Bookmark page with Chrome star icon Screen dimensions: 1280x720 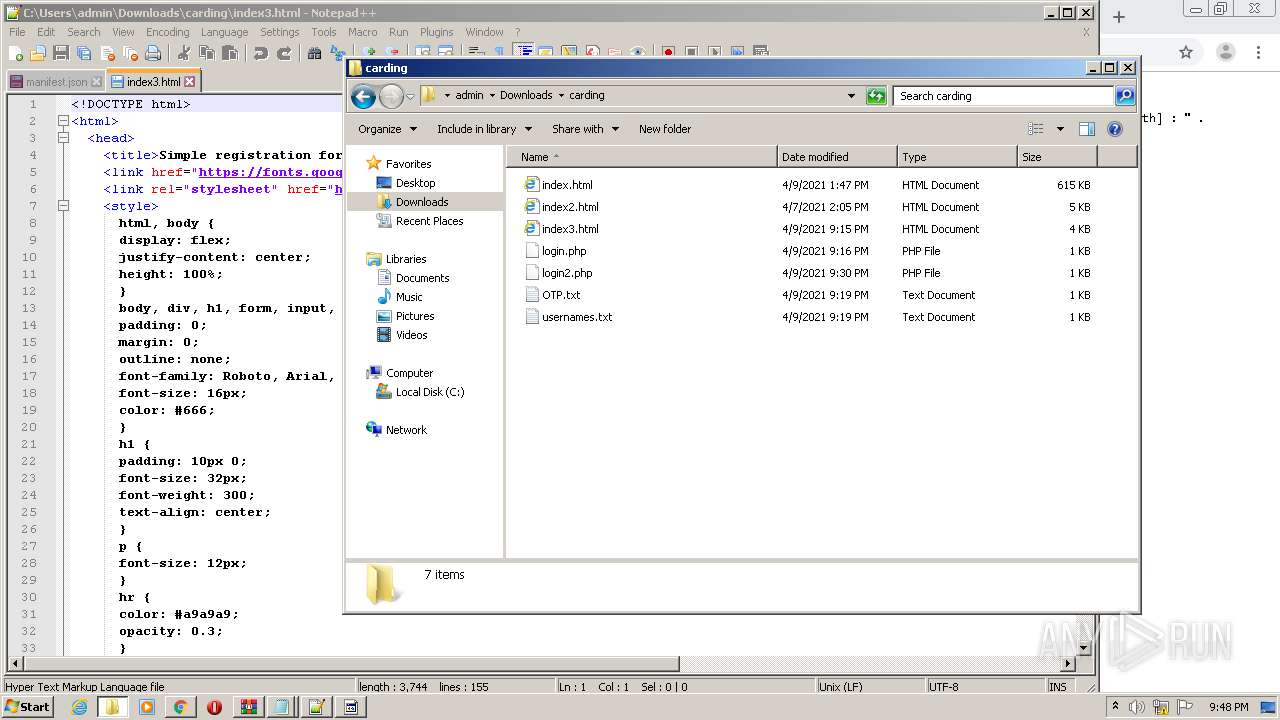pyautogui.click(x=1186, y=53)
